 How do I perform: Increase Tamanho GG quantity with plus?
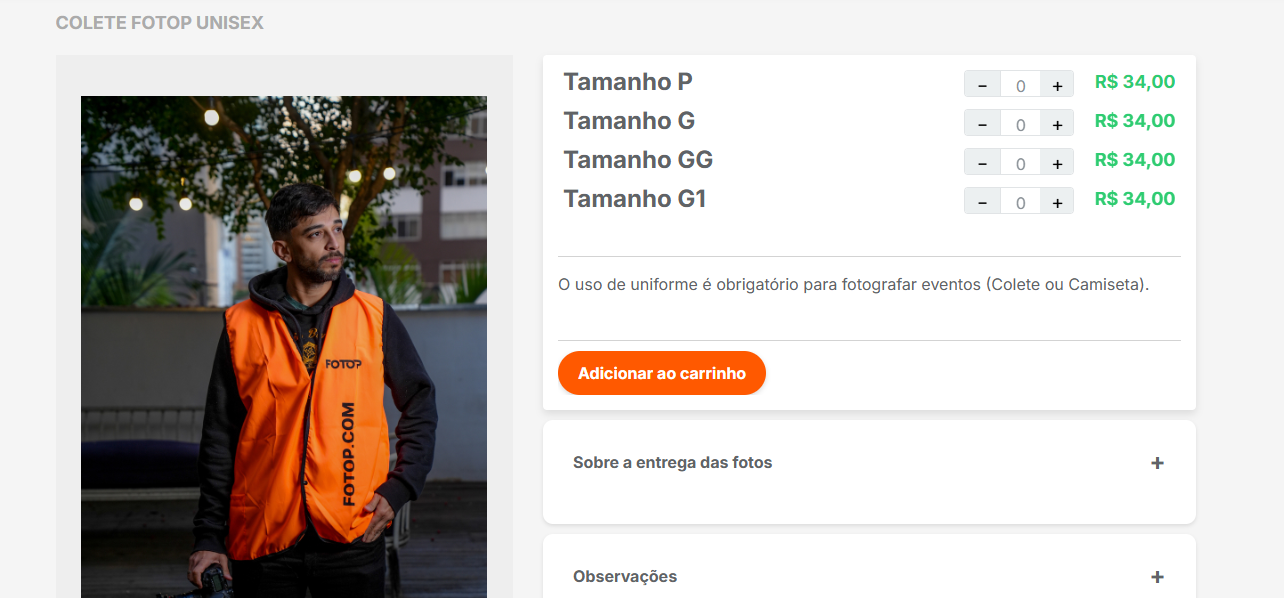tap(1057, 163)
